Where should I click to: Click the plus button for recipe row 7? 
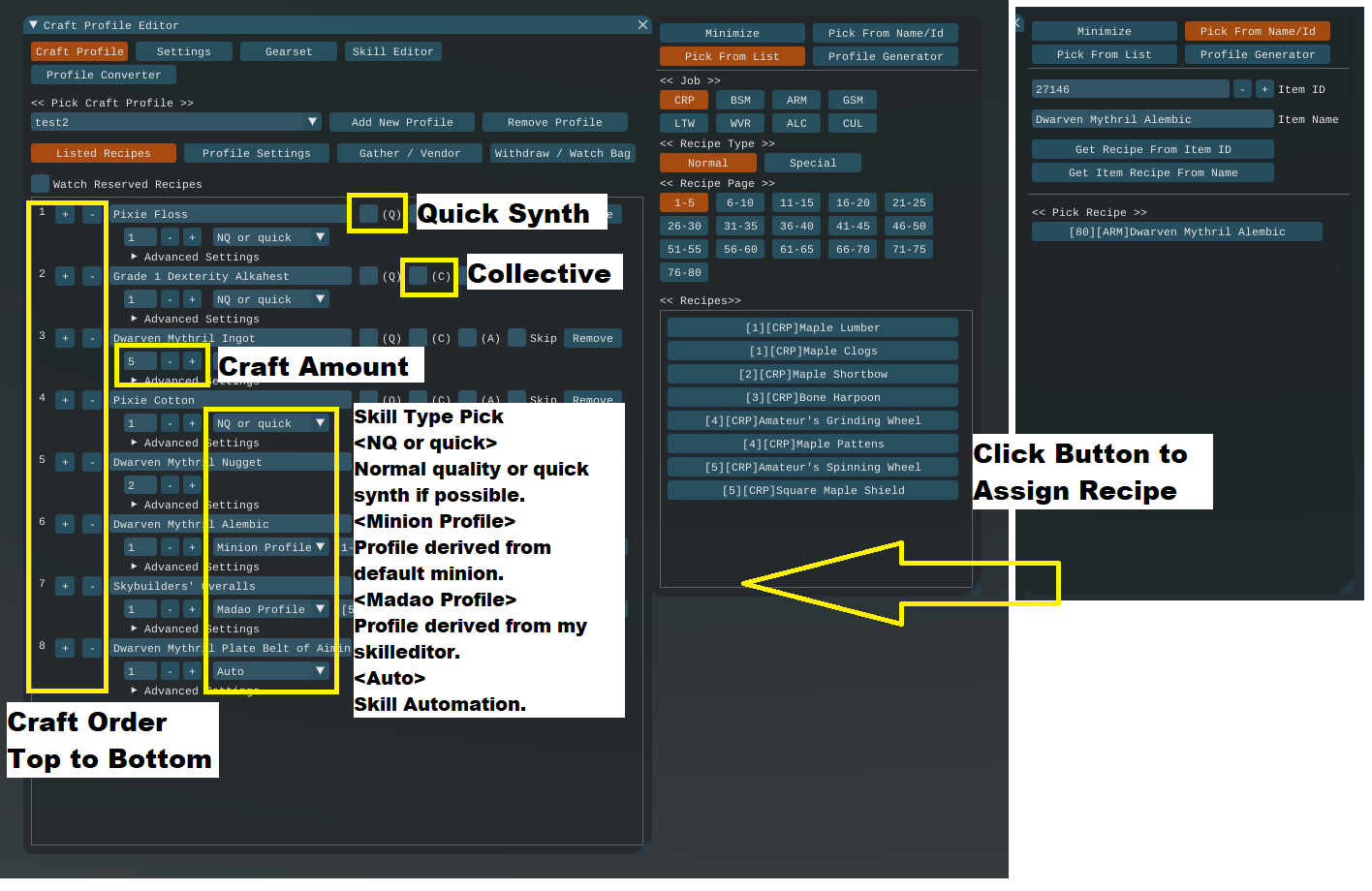pos(65,586)
